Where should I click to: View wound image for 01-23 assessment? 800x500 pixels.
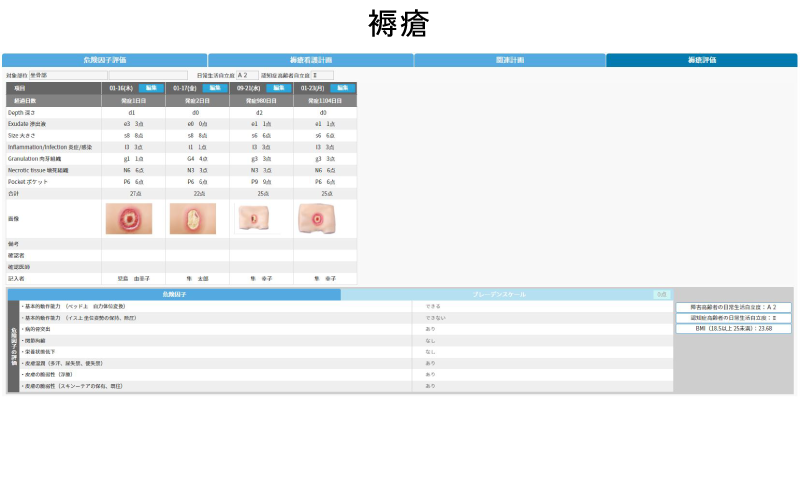point(321,218)
